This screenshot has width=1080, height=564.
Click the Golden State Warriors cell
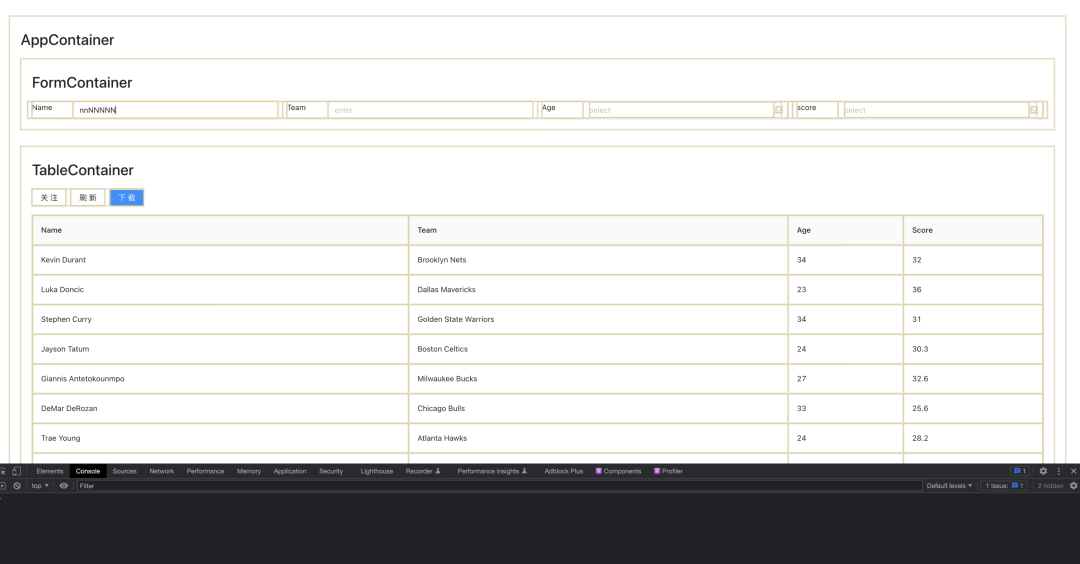(598, 319)
